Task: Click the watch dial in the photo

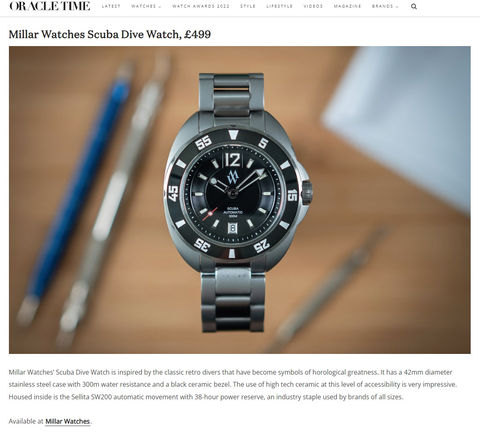Action: [232, 192]
